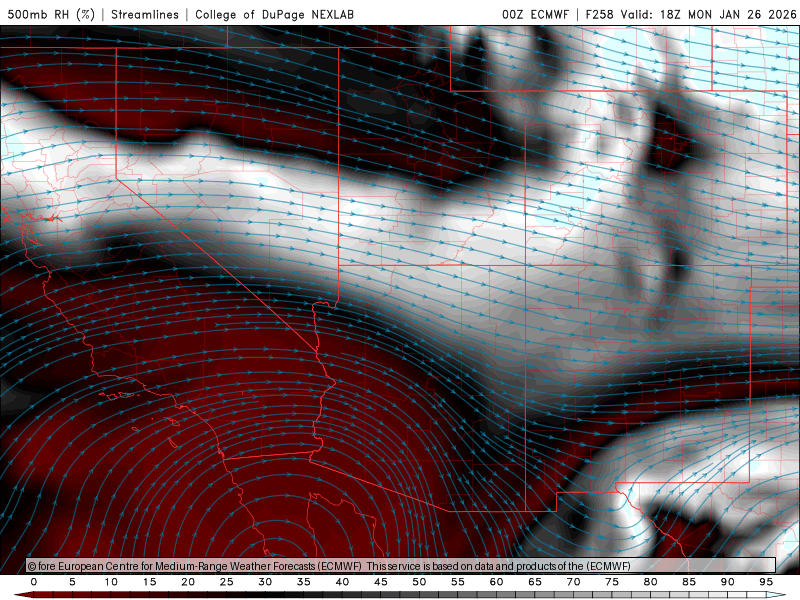Click the '45' value on the RH scale

[381, 582]
